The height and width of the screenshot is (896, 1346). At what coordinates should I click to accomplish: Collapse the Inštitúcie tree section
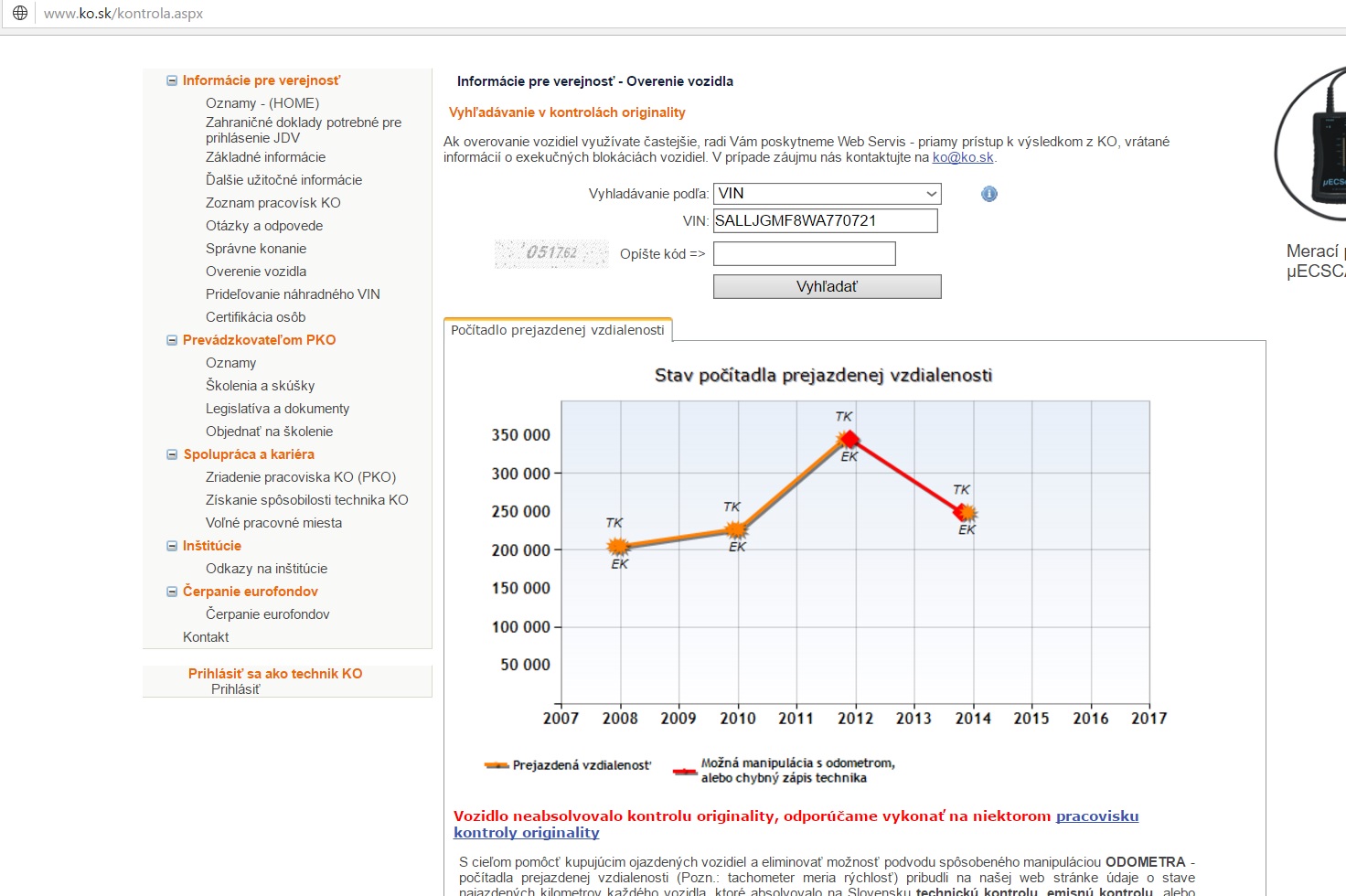point(172,546)
